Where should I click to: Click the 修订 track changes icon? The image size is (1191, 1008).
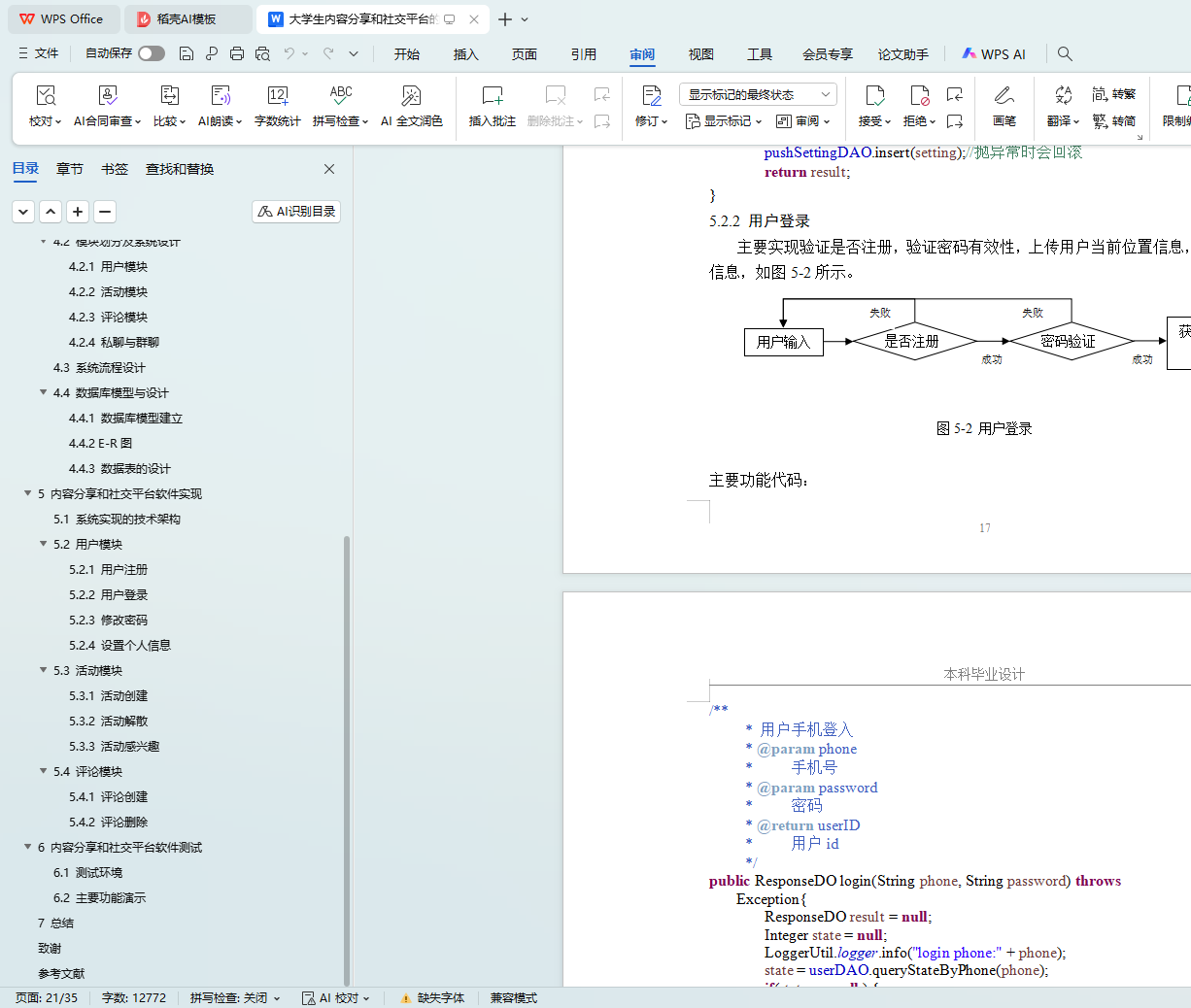coord(651,96)
